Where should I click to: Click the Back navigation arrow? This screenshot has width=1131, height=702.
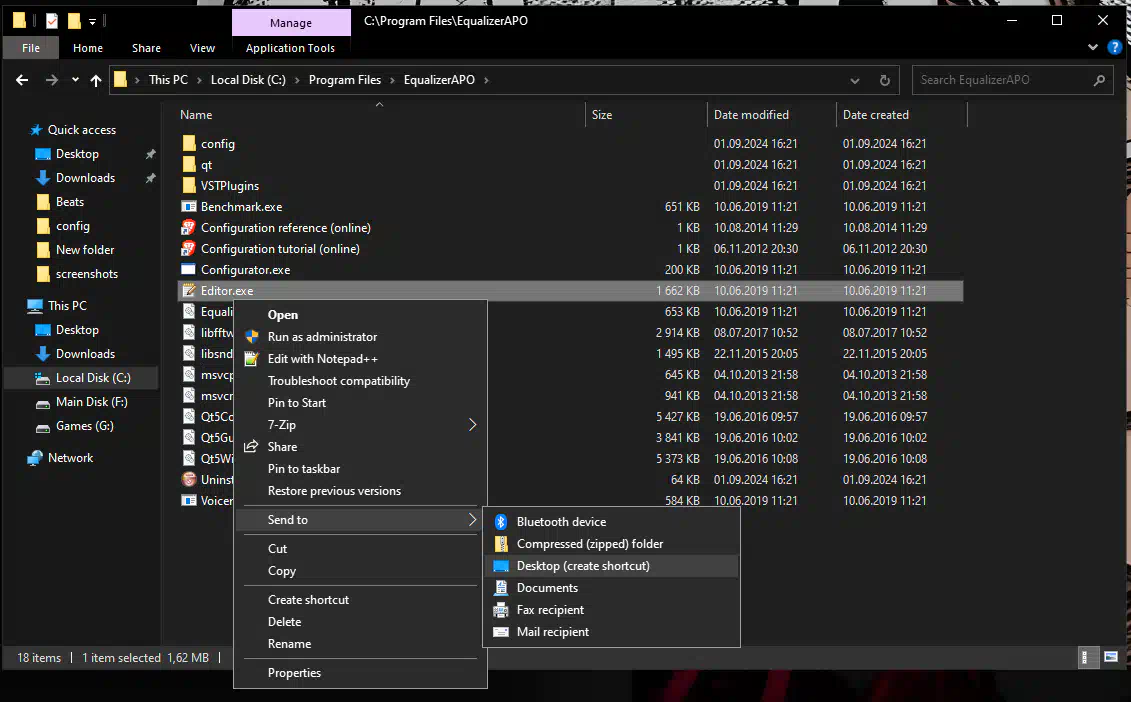22,80
